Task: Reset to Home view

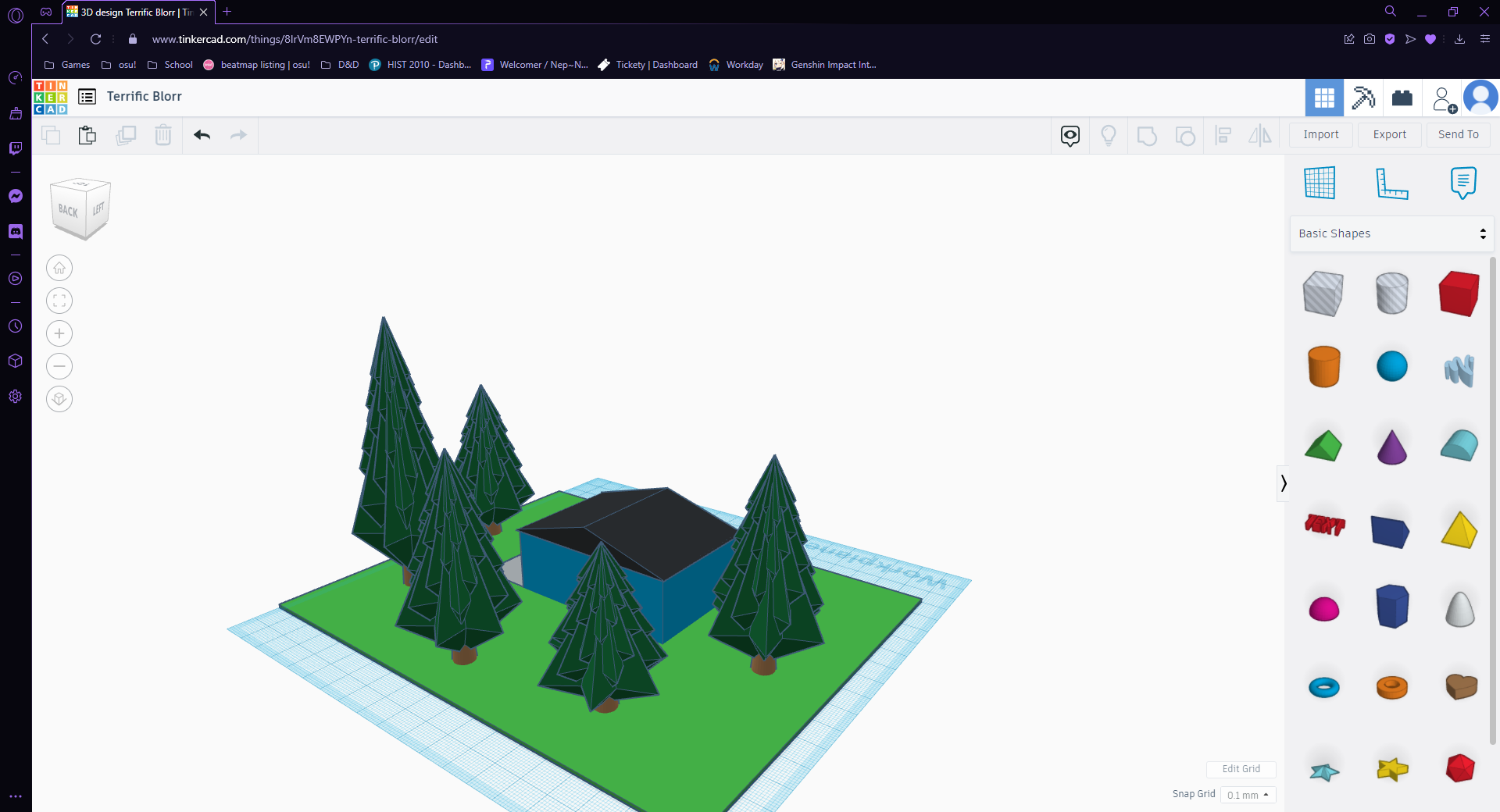Action: [59, 268]
